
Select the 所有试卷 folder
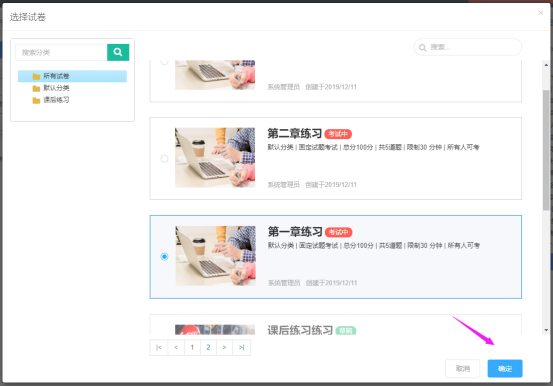click(72, 76)
